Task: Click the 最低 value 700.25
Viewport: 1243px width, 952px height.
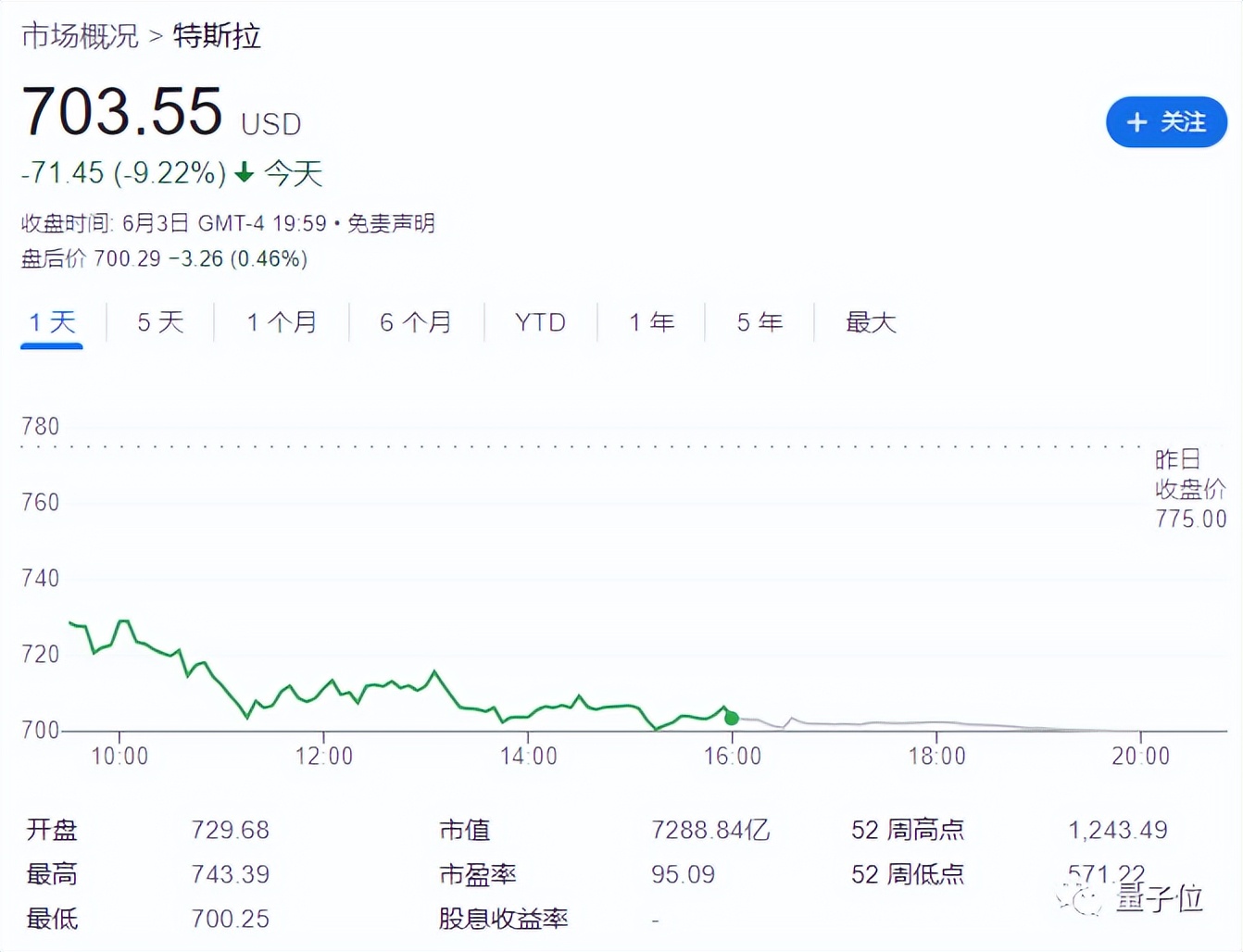Action: (231, 919)
